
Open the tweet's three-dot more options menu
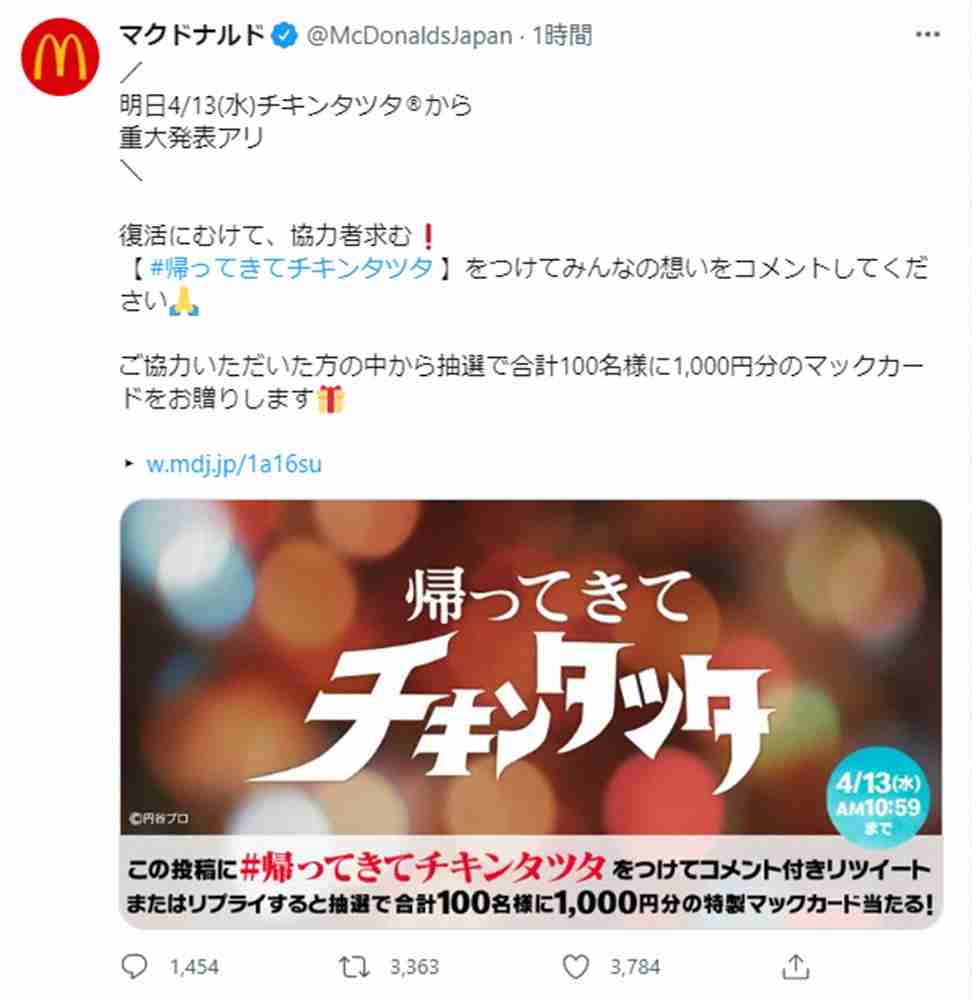(927, 34)
